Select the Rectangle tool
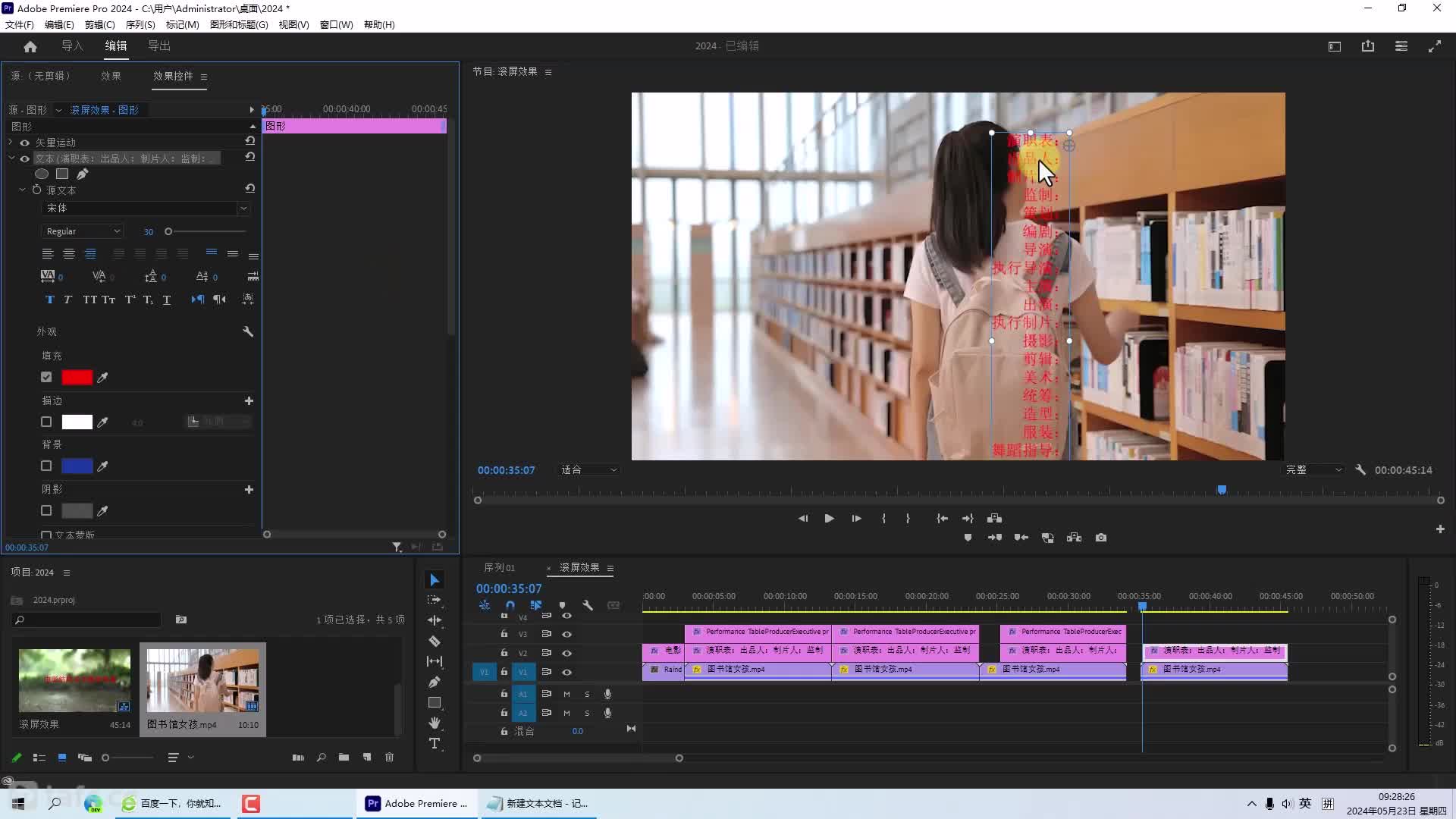Image resolution: width=1456 pixels, height=819 pixels. click(x=435, y=702)
